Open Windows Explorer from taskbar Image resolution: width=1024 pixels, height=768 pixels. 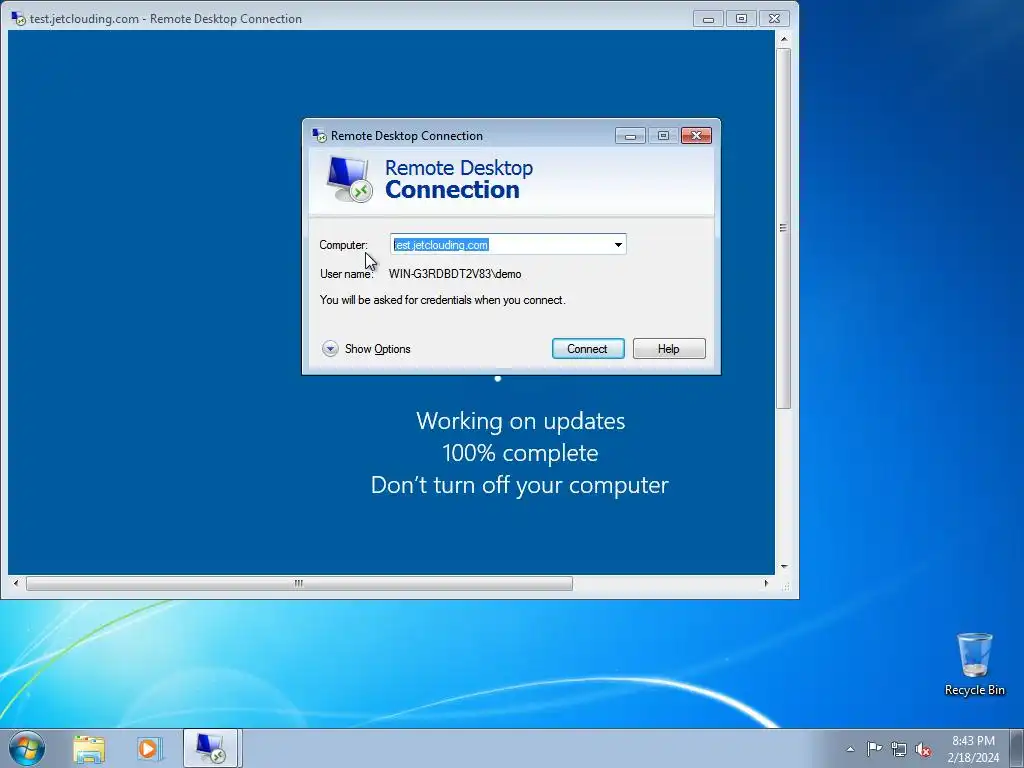click(89, 748)
